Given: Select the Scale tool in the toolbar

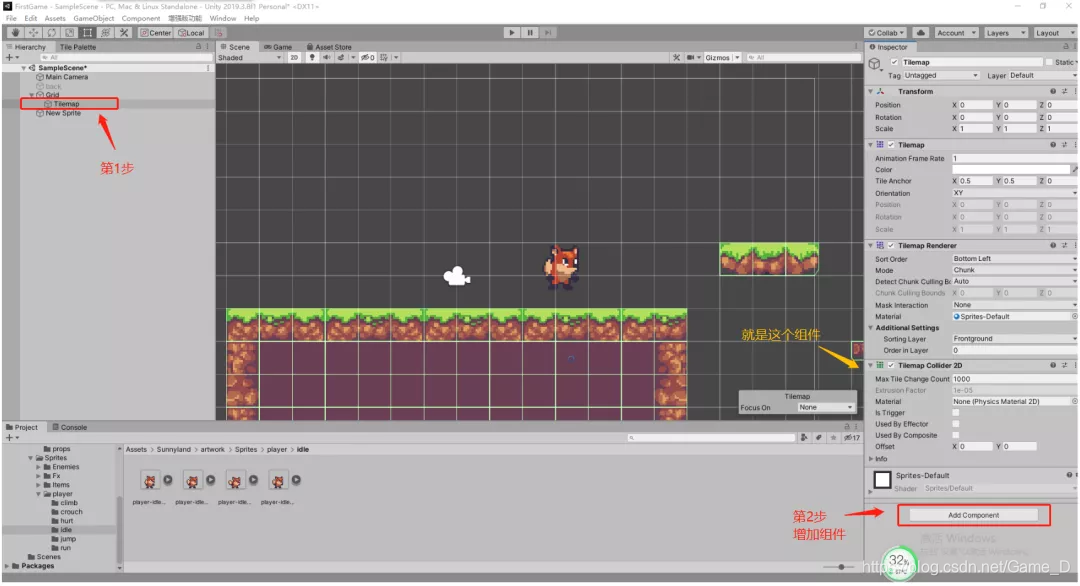Looking at the screenshot, I should point(69,32).
